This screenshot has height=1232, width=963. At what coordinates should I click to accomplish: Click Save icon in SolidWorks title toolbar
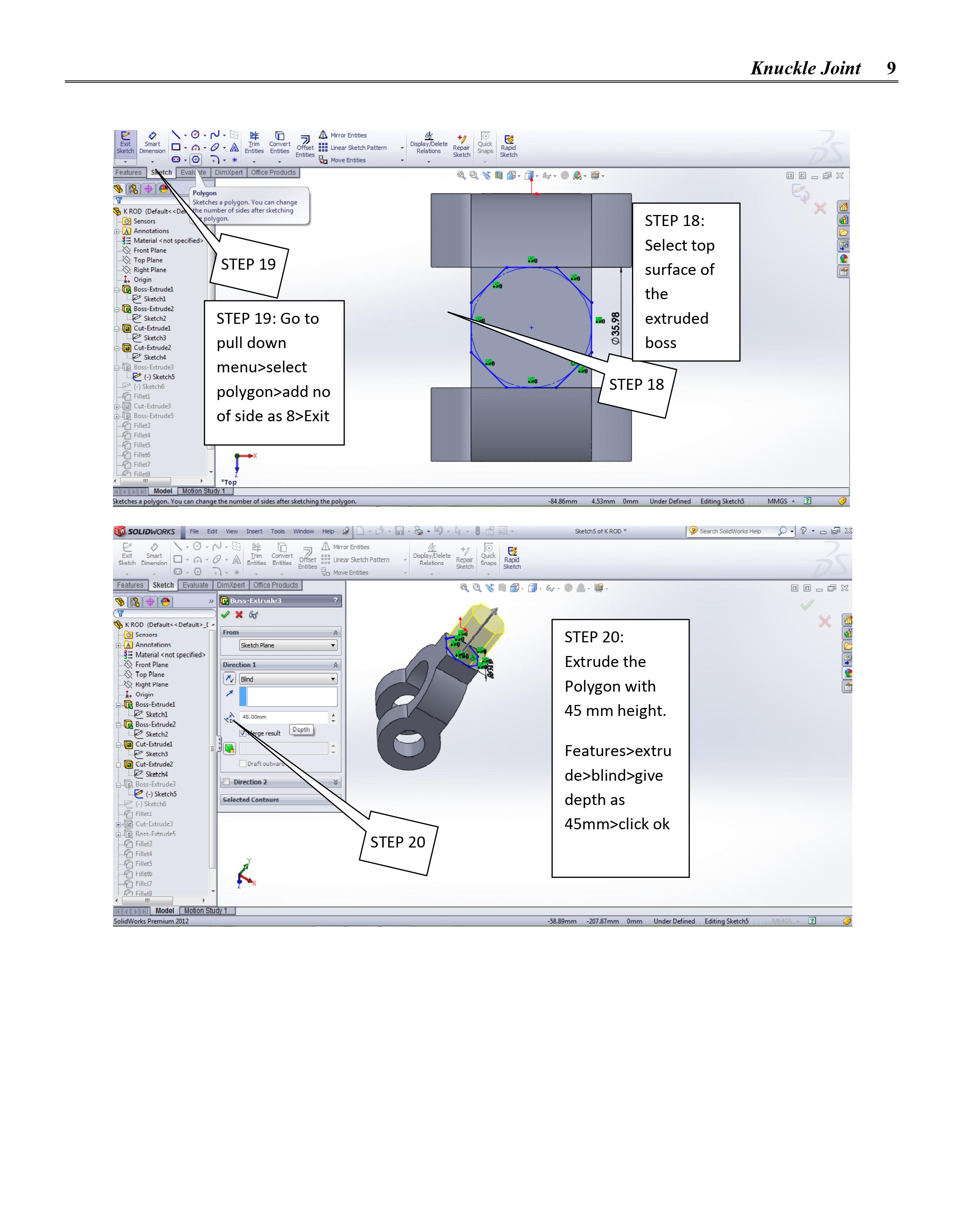399,531
